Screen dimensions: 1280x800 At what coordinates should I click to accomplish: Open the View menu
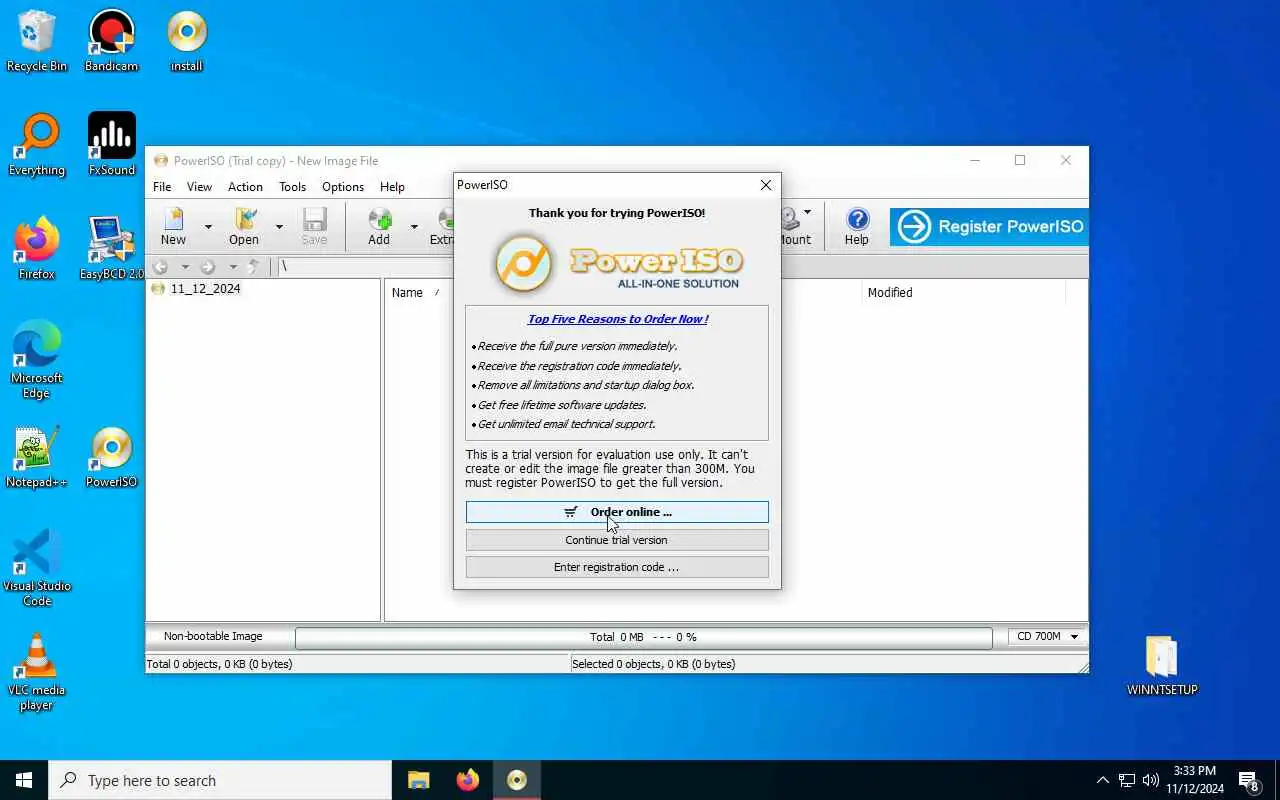click(199, 187)
